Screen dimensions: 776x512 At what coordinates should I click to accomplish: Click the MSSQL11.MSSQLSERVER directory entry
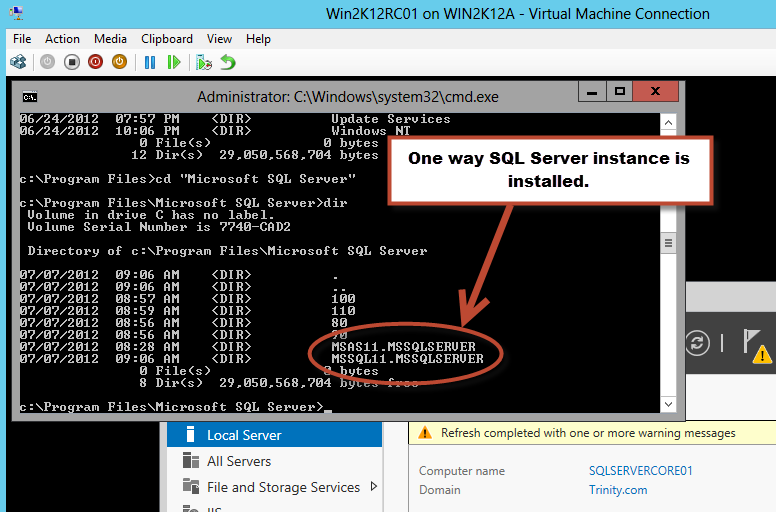407,359
